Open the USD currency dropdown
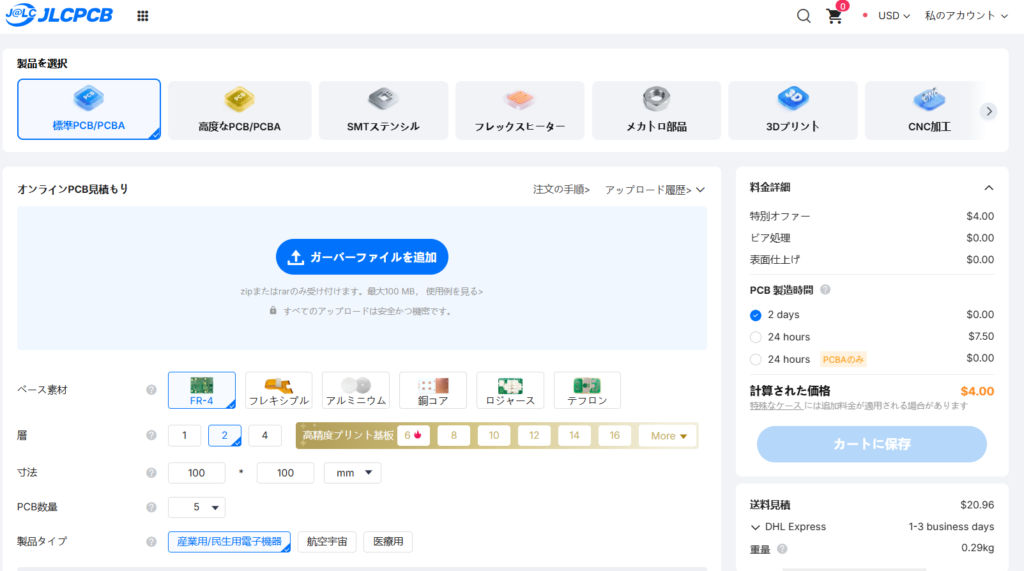This screenshot has height=571, width=1024. tap(893, 16)
